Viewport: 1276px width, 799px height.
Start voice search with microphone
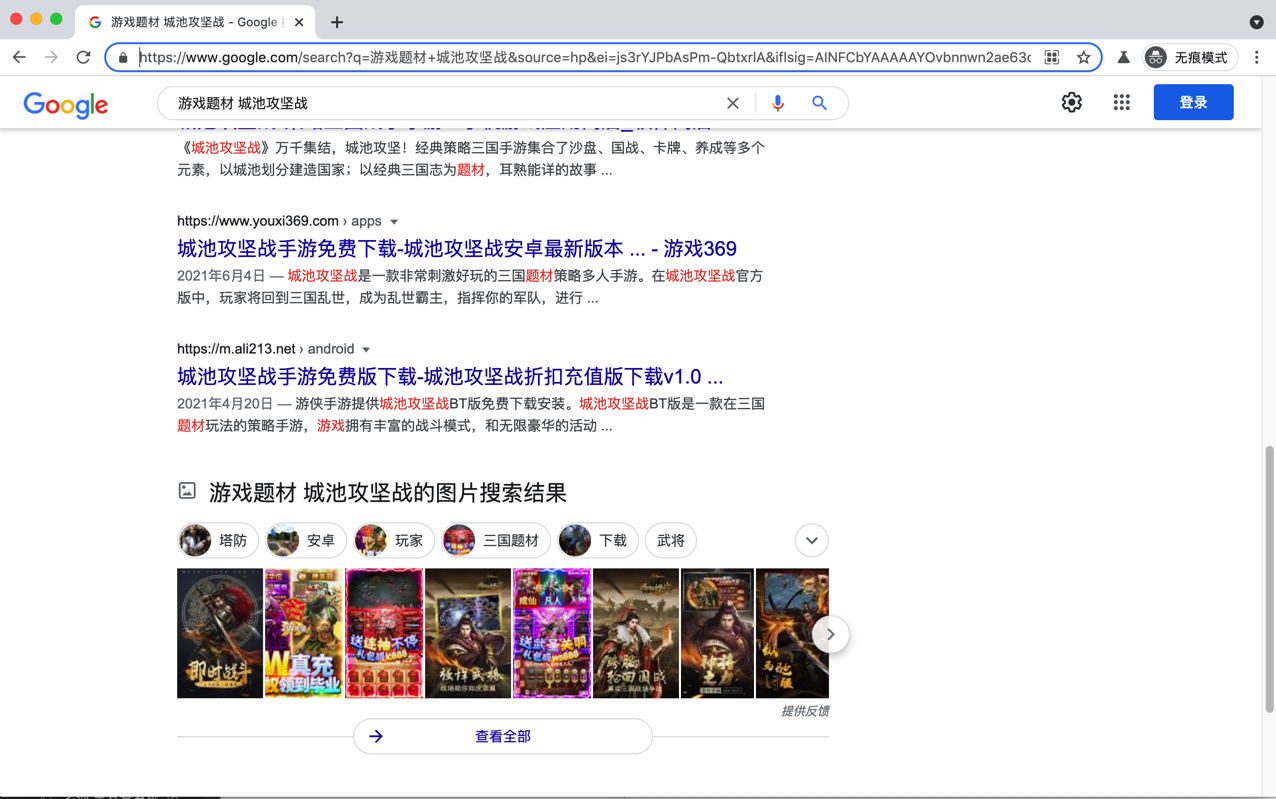778,103
